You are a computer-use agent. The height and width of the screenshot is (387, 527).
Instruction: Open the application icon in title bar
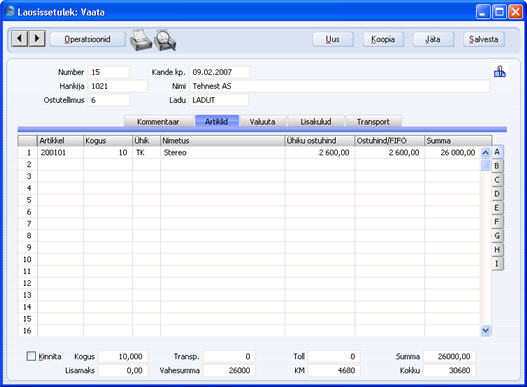click(x=10, y=12)
